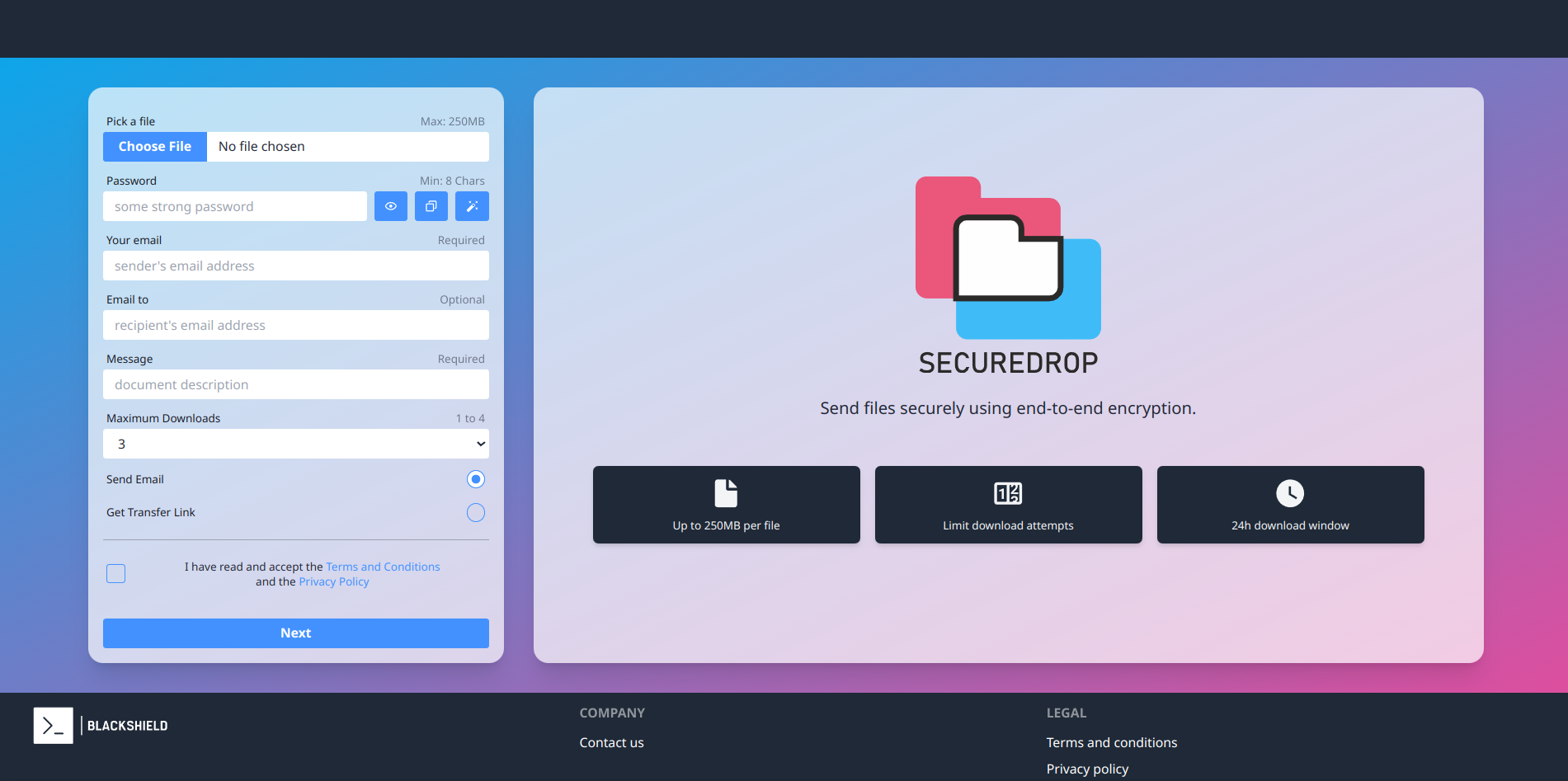This screenshot has width=1568, height=781.
Task: Click the 'Get Transfer Link' label text
Action: (x=151, y=512)
